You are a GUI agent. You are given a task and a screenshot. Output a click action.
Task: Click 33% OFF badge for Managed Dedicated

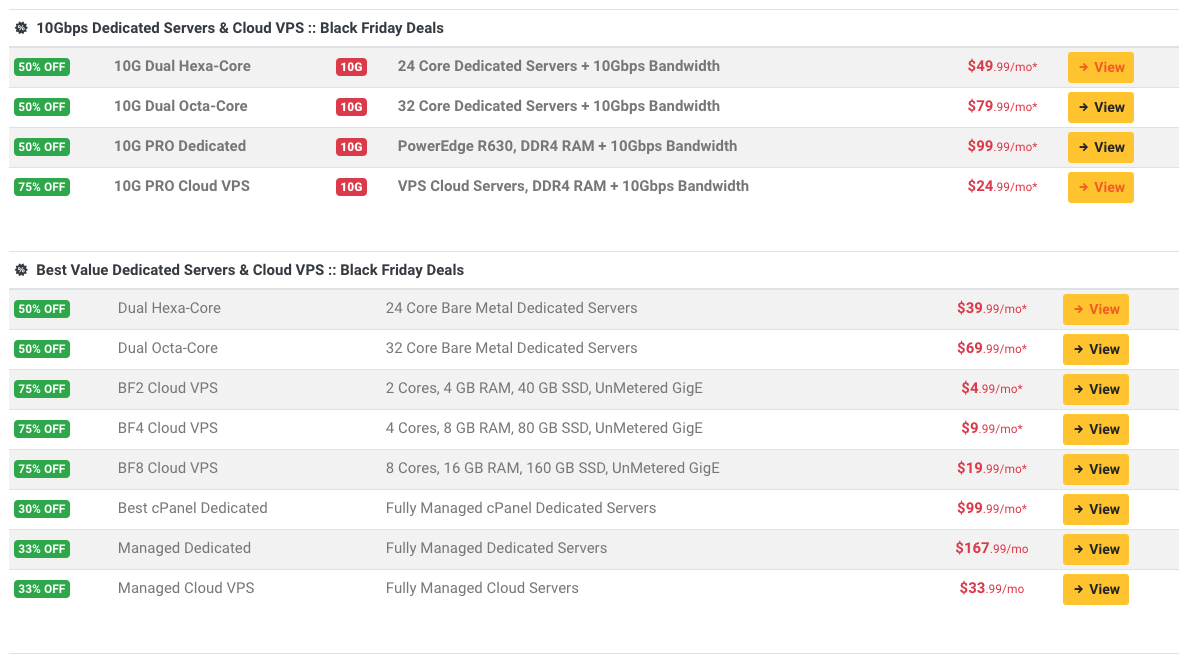click(x=42, y=549)
